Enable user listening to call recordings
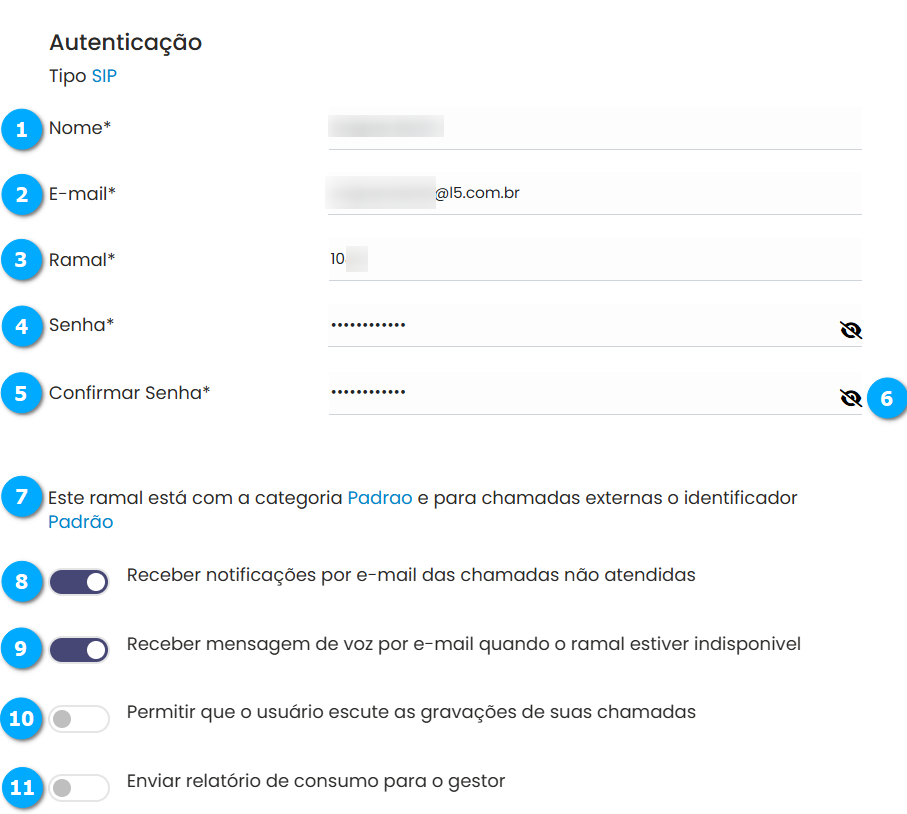This screenshot has width=907, height=814. [79, 718]
